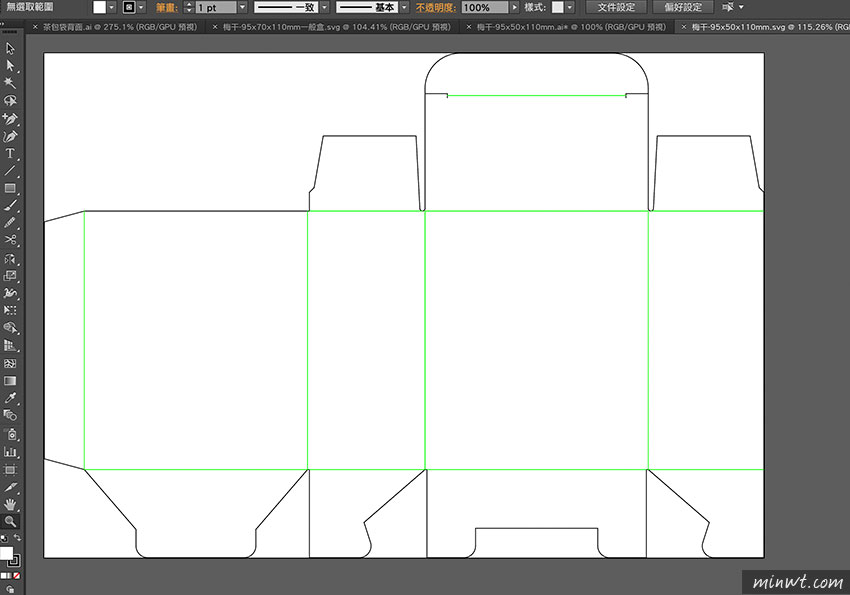
Task: Select the Column Graph tool
Action: coord(10,452)
